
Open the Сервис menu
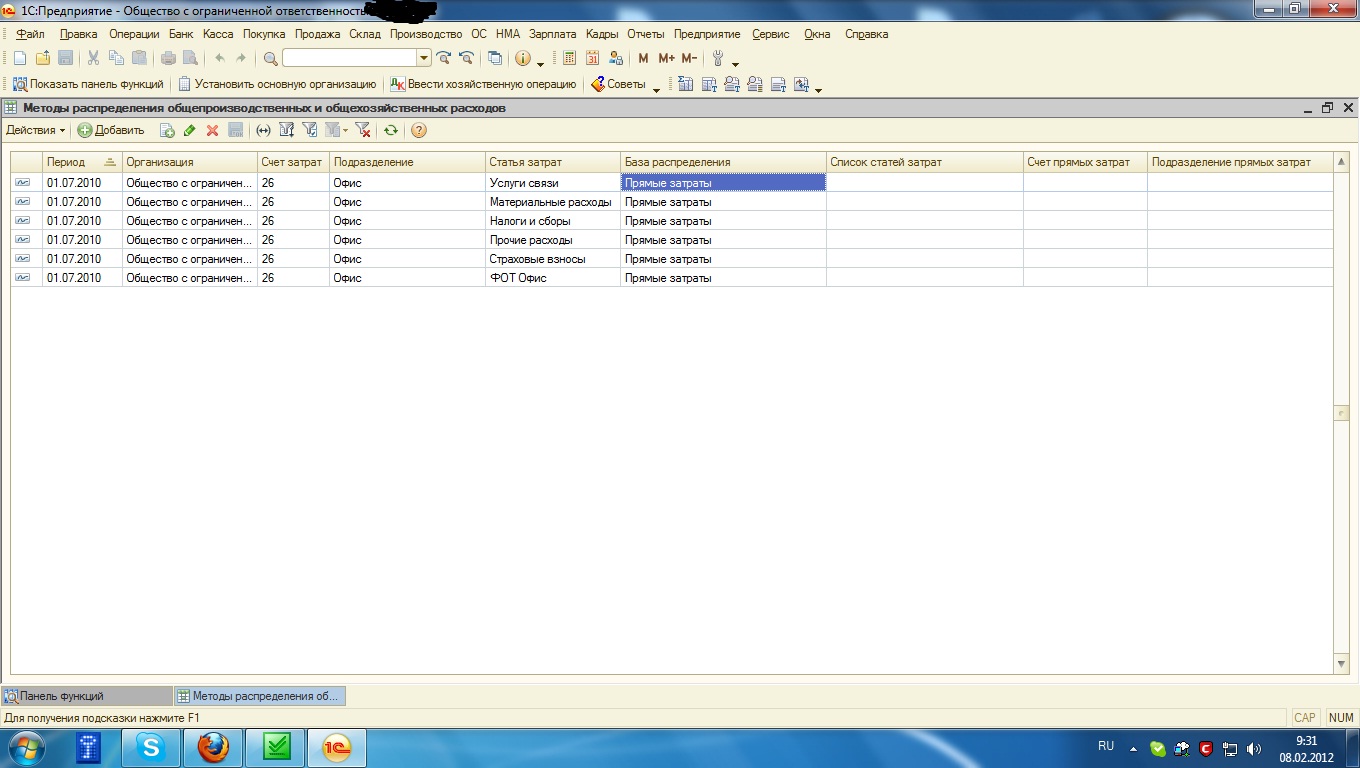(x=770, y=34)
